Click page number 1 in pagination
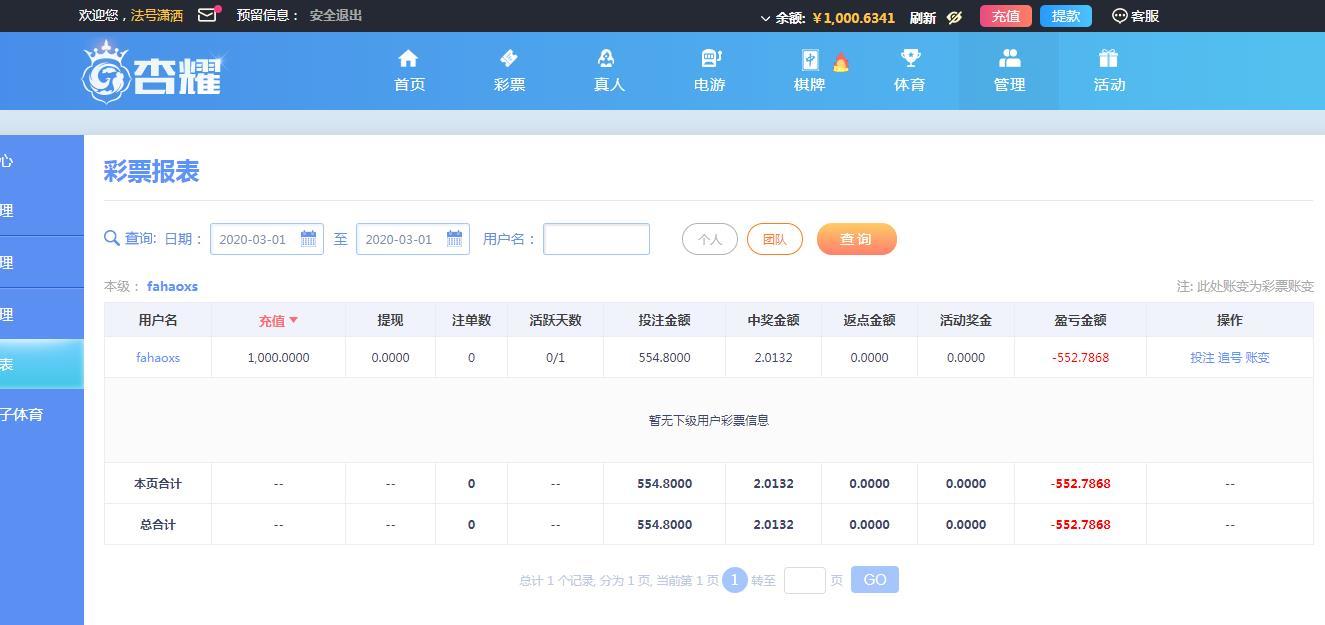This screenshot has height=625, width=1325. click(735, 580)
